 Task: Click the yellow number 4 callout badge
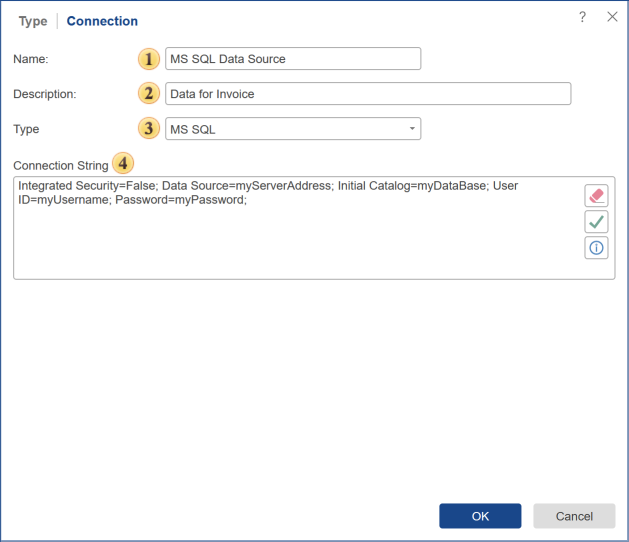click(x=123, y=164)
